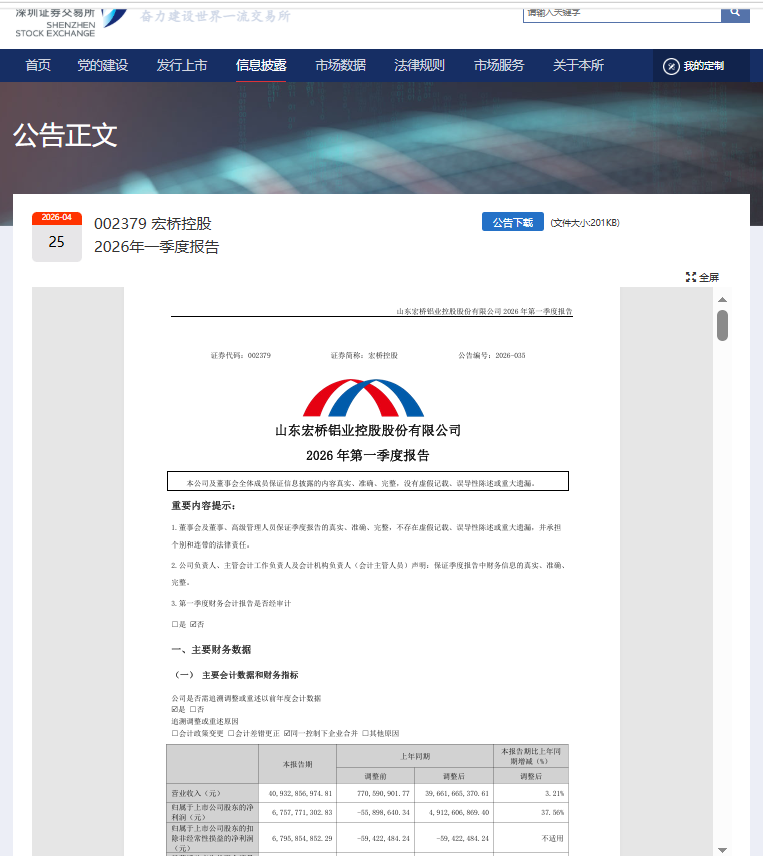Click the search magnifier icon
763x856 pixels.
tap(735, 11)
